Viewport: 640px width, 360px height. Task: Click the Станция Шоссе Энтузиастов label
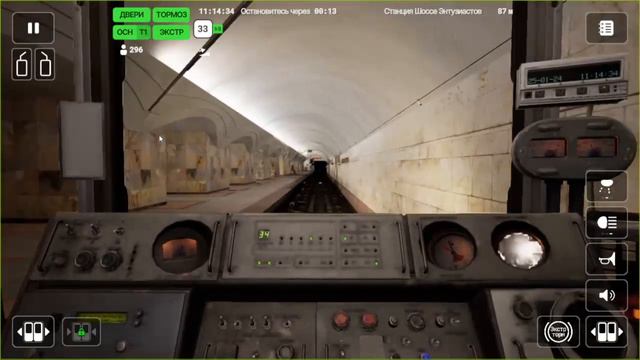click(433, 11)
